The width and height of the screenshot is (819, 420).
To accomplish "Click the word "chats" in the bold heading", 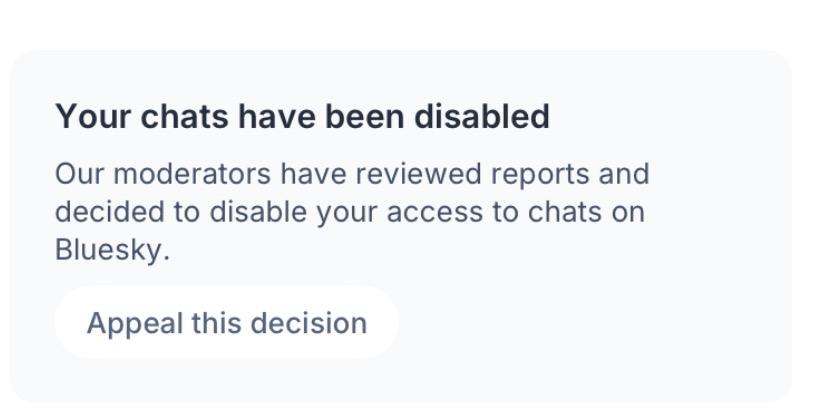I will tap(184, 117).
